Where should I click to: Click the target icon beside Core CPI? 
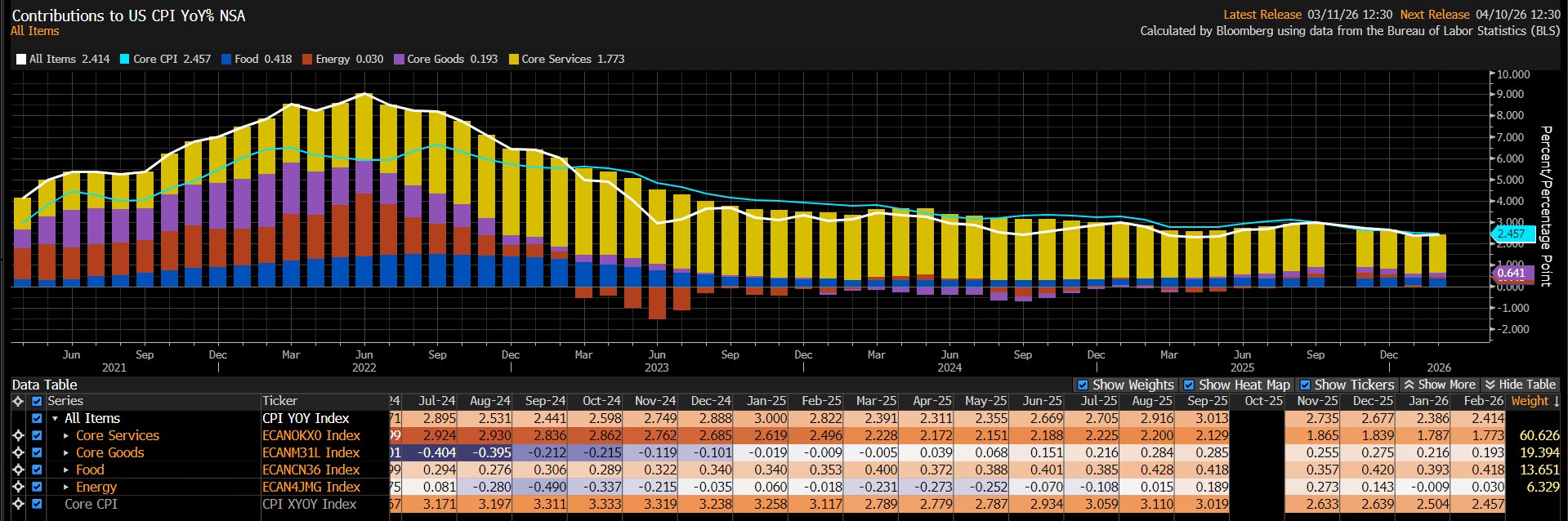coord(18,504)
